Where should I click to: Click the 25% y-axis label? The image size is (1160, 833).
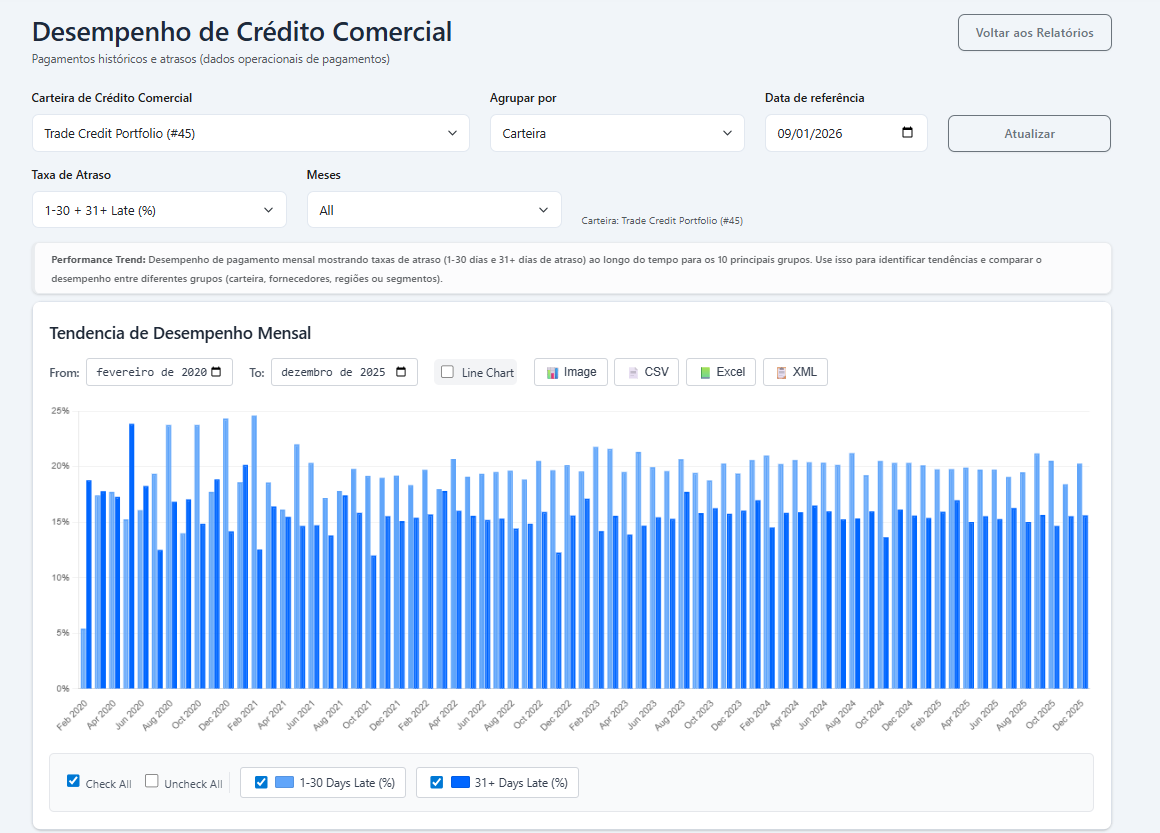pos(60,411)
